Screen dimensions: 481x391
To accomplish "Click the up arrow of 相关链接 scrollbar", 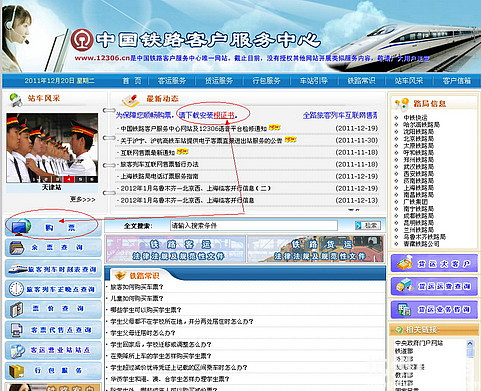I will (470, 343).
